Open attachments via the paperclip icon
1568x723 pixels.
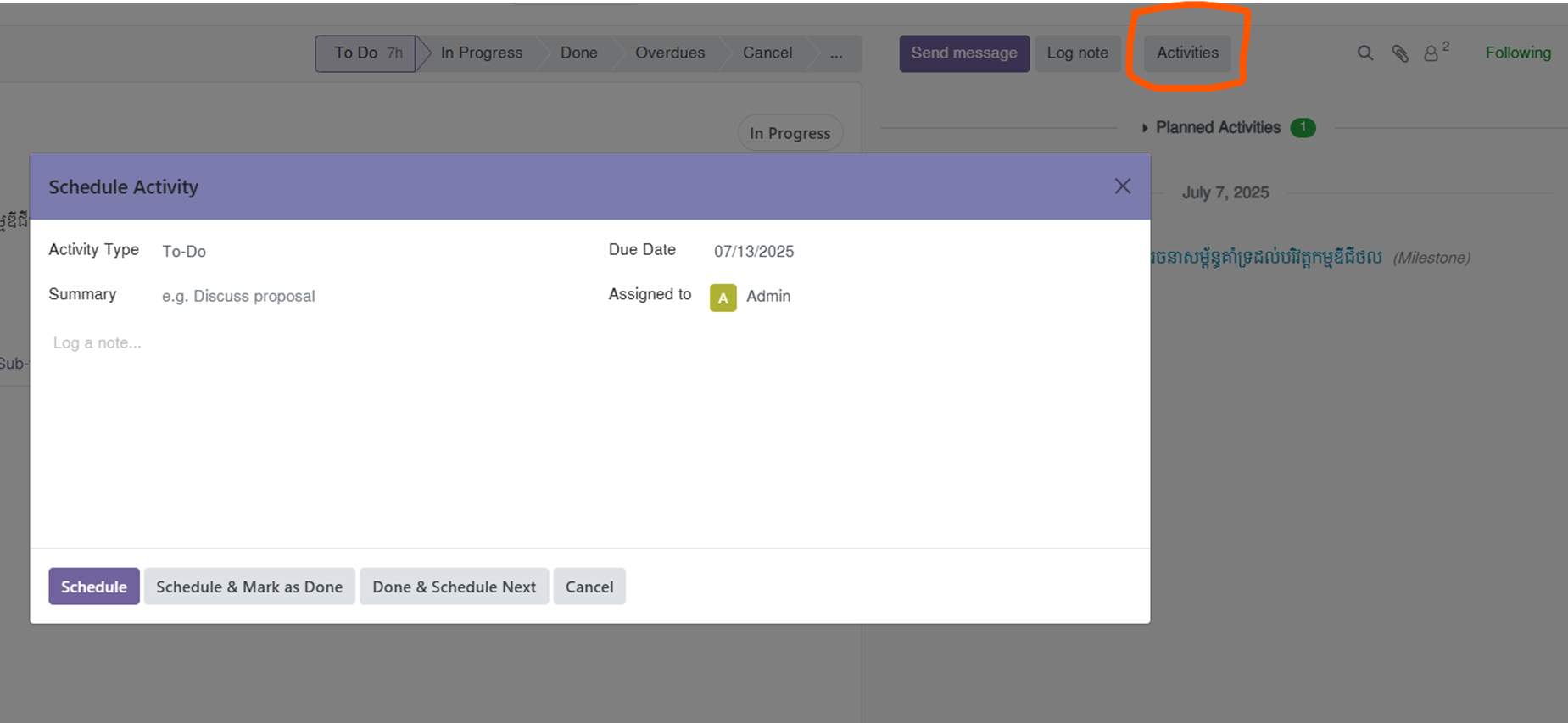point(1400,53)
